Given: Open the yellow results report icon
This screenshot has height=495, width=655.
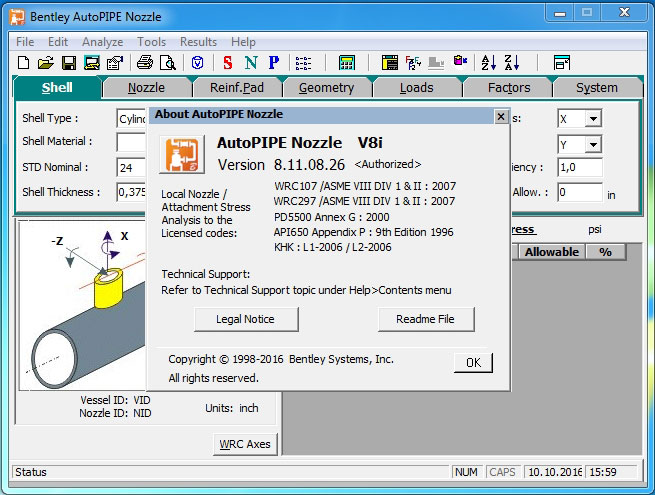Looking at the screenshot, I should click(x=390, y=63).
